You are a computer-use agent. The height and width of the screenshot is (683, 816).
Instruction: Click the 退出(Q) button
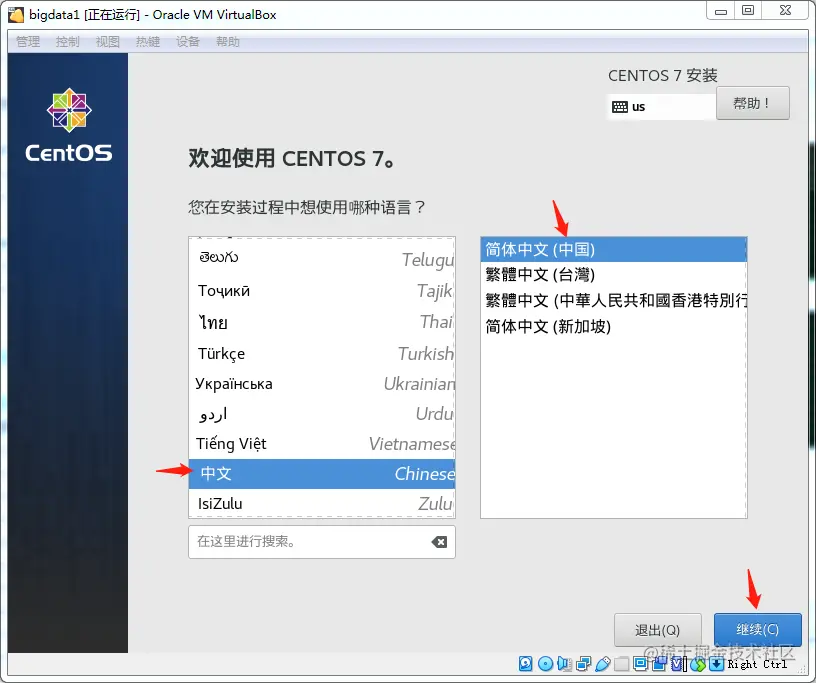coord(657,630)
